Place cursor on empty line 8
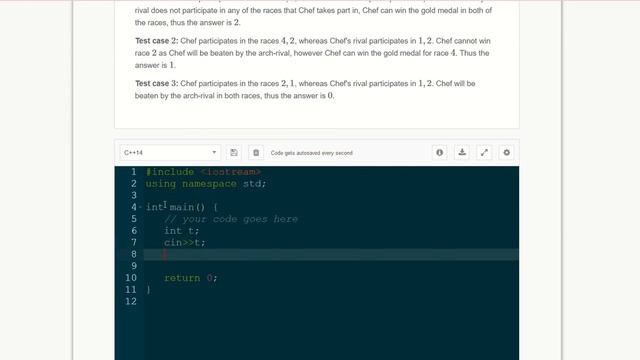Screen dimensions: 640x360 point(331,254)
